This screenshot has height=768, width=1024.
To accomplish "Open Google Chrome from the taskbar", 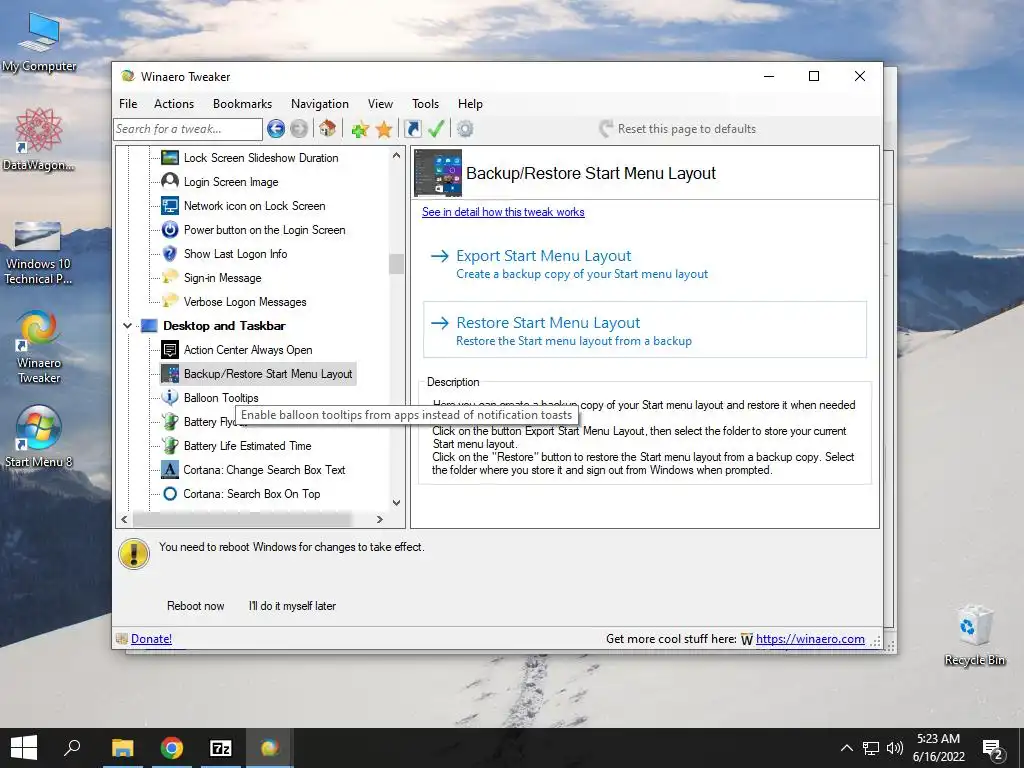I will tap(171, 748).
